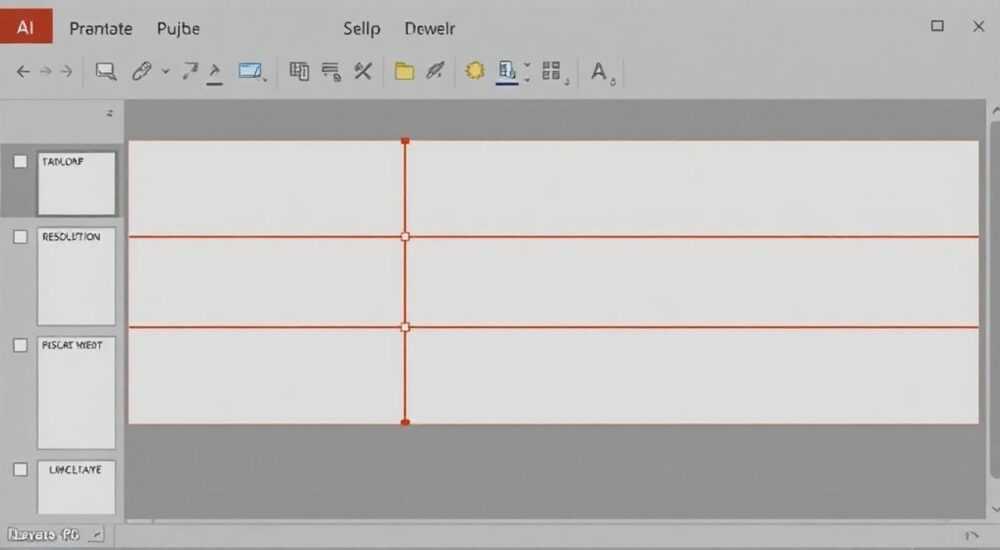Click the blue screen panel icon
1000x550 pixels.
[x=251, y=71]
